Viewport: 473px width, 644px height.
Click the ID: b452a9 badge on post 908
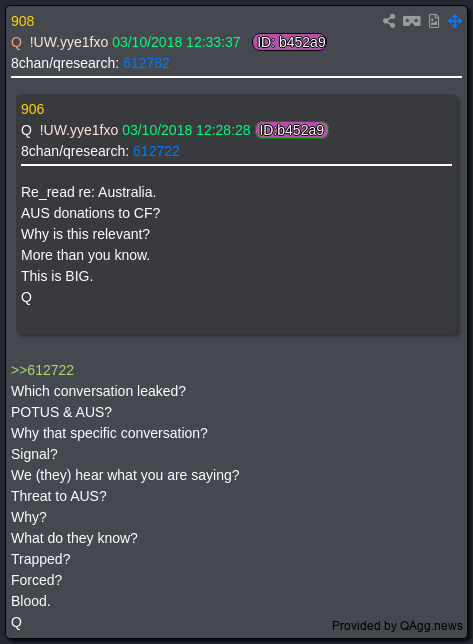pyautogui.click(x=289, y=42)
